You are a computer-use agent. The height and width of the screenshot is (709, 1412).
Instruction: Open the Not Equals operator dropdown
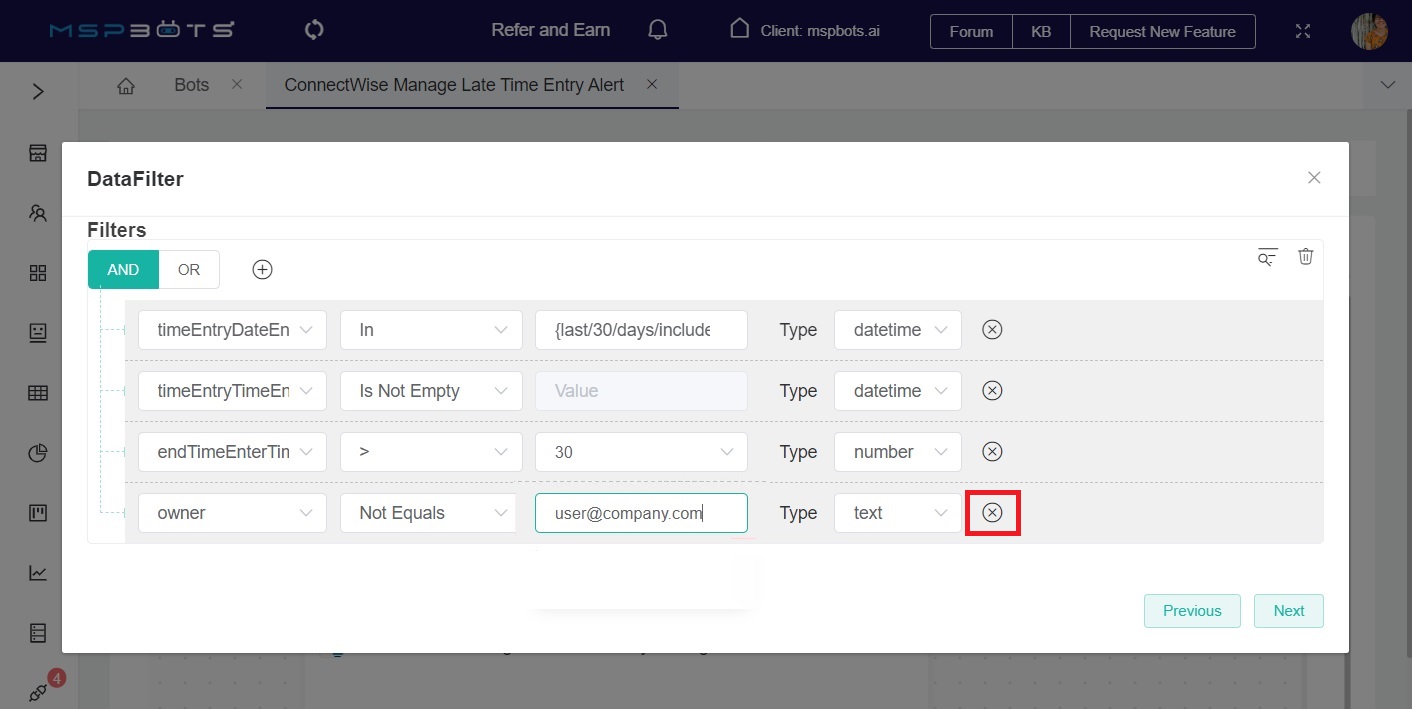(x=430, y=513)
